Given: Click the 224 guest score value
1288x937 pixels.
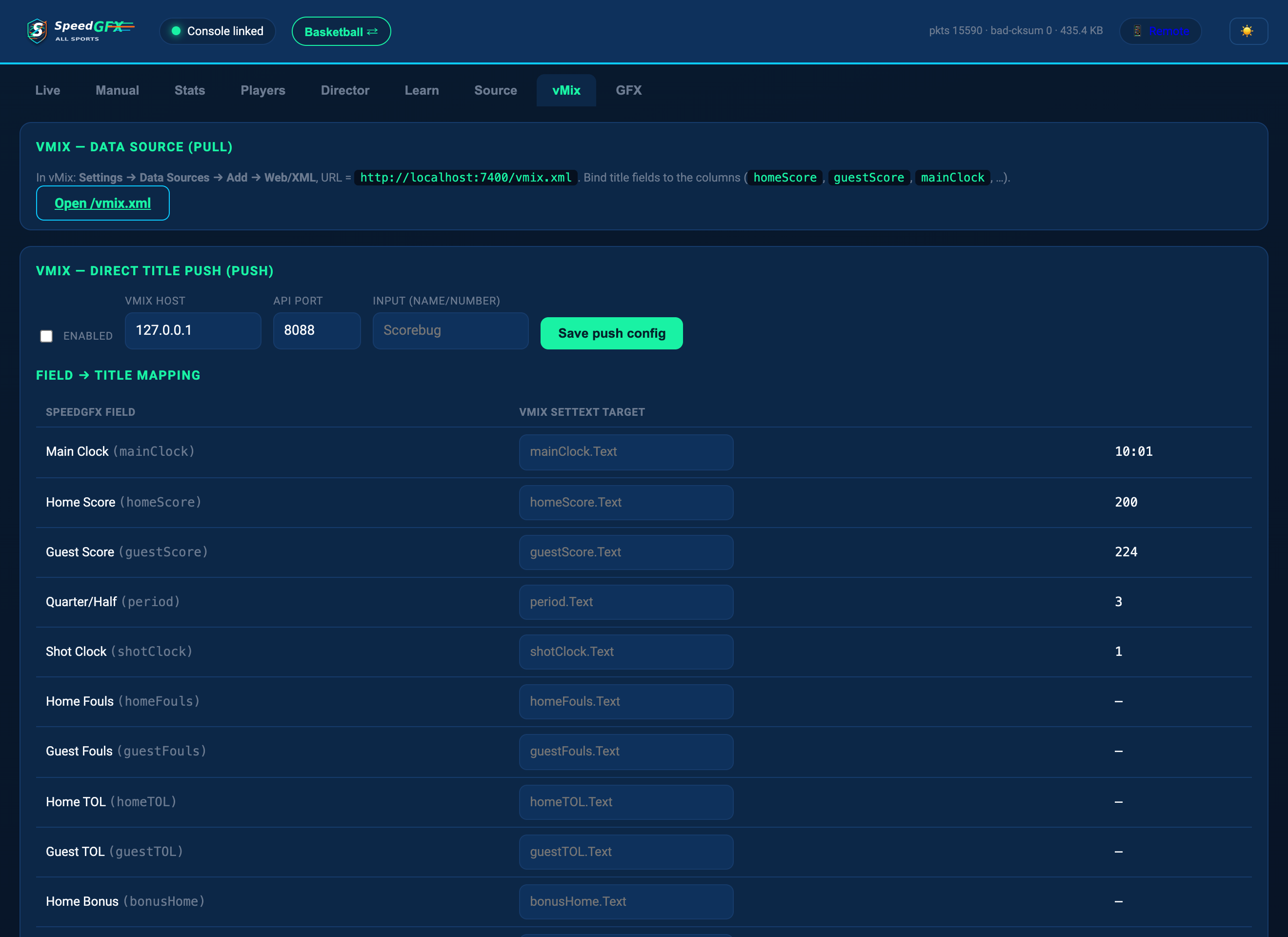Looking at the screenshot, I should pos(1126,552).
